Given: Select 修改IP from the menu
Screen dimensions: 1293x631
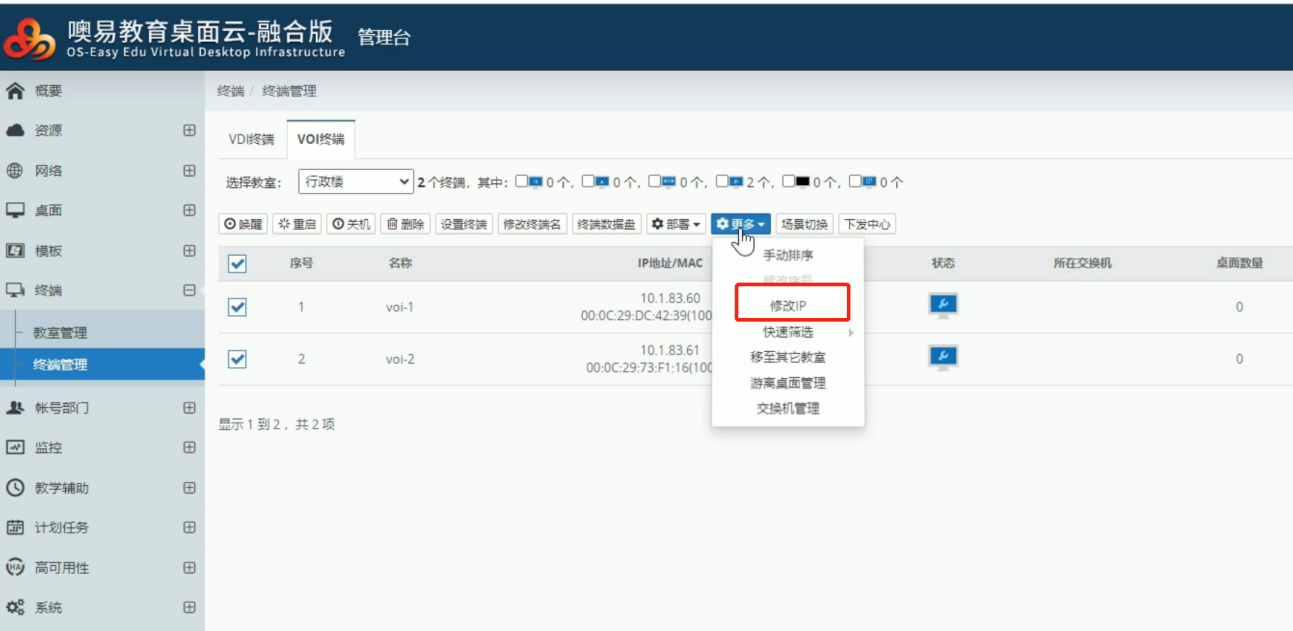Looking at the screenshot, I should point(788,305).
